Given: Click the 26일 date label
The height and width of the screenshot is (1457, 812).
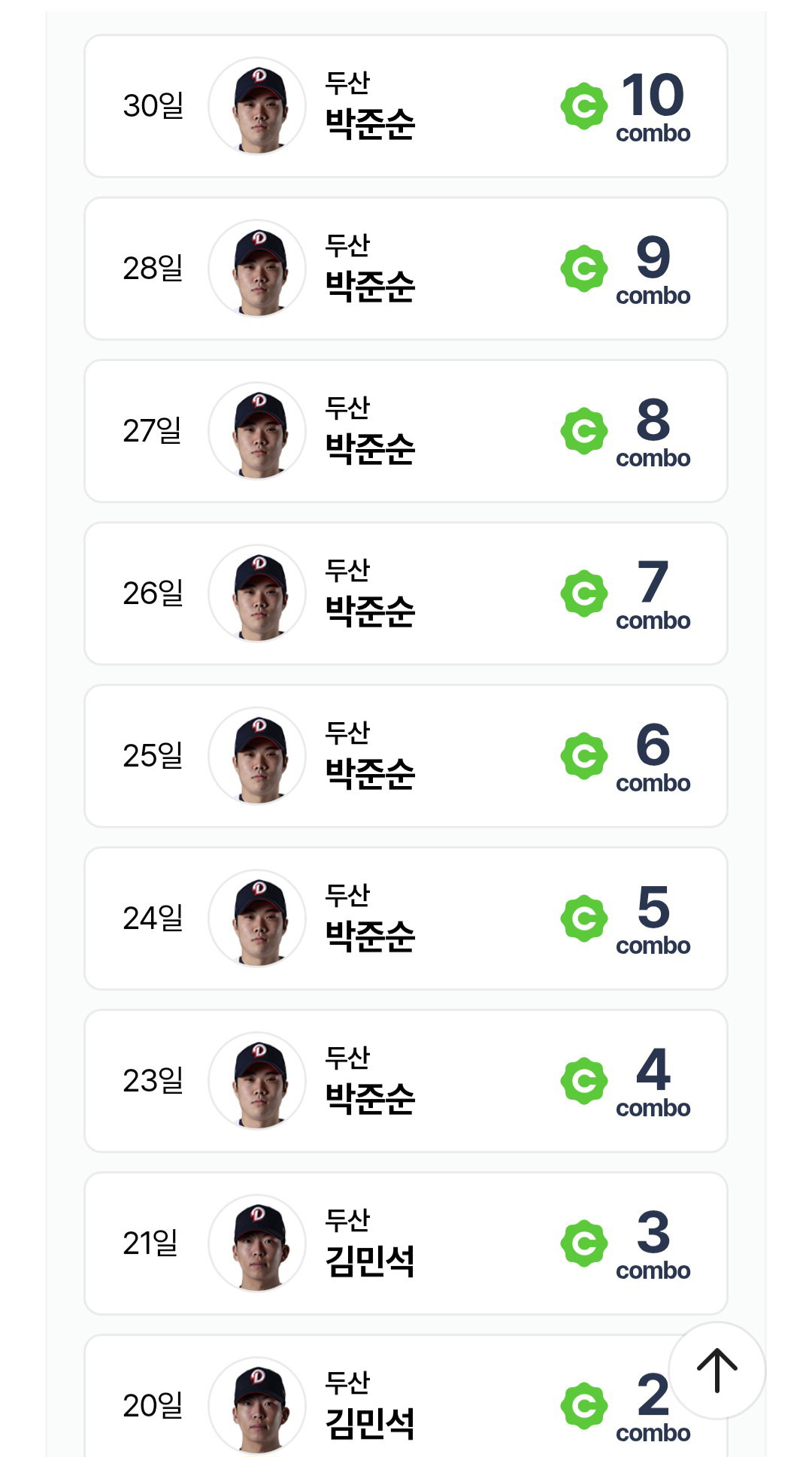Looking at the screenshot, I should tap(153, 593).
